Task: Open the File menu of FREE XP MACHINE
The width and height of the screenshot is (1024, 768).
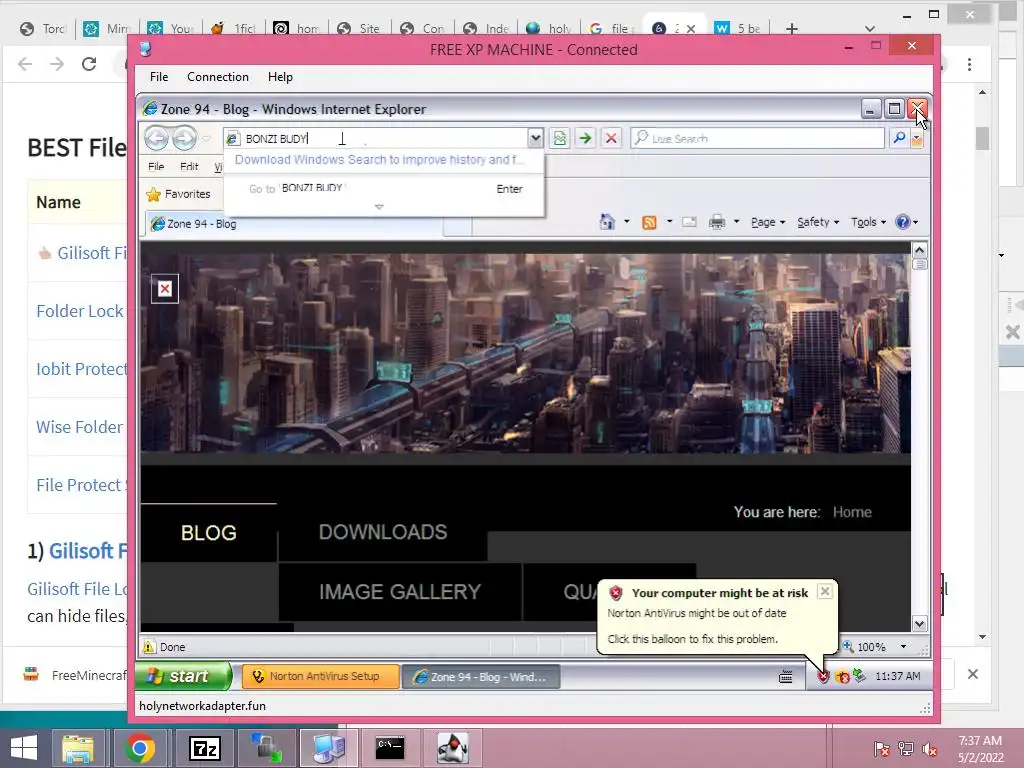Action: [x=159, y=77]
